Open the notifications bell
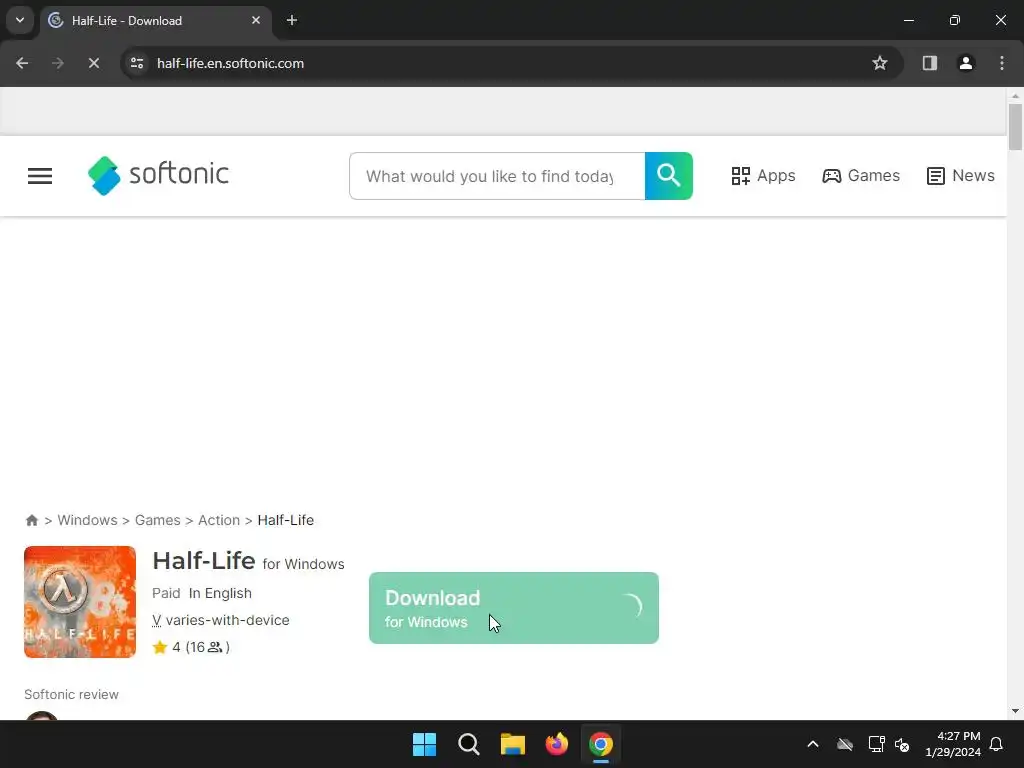 coord(996,744)
